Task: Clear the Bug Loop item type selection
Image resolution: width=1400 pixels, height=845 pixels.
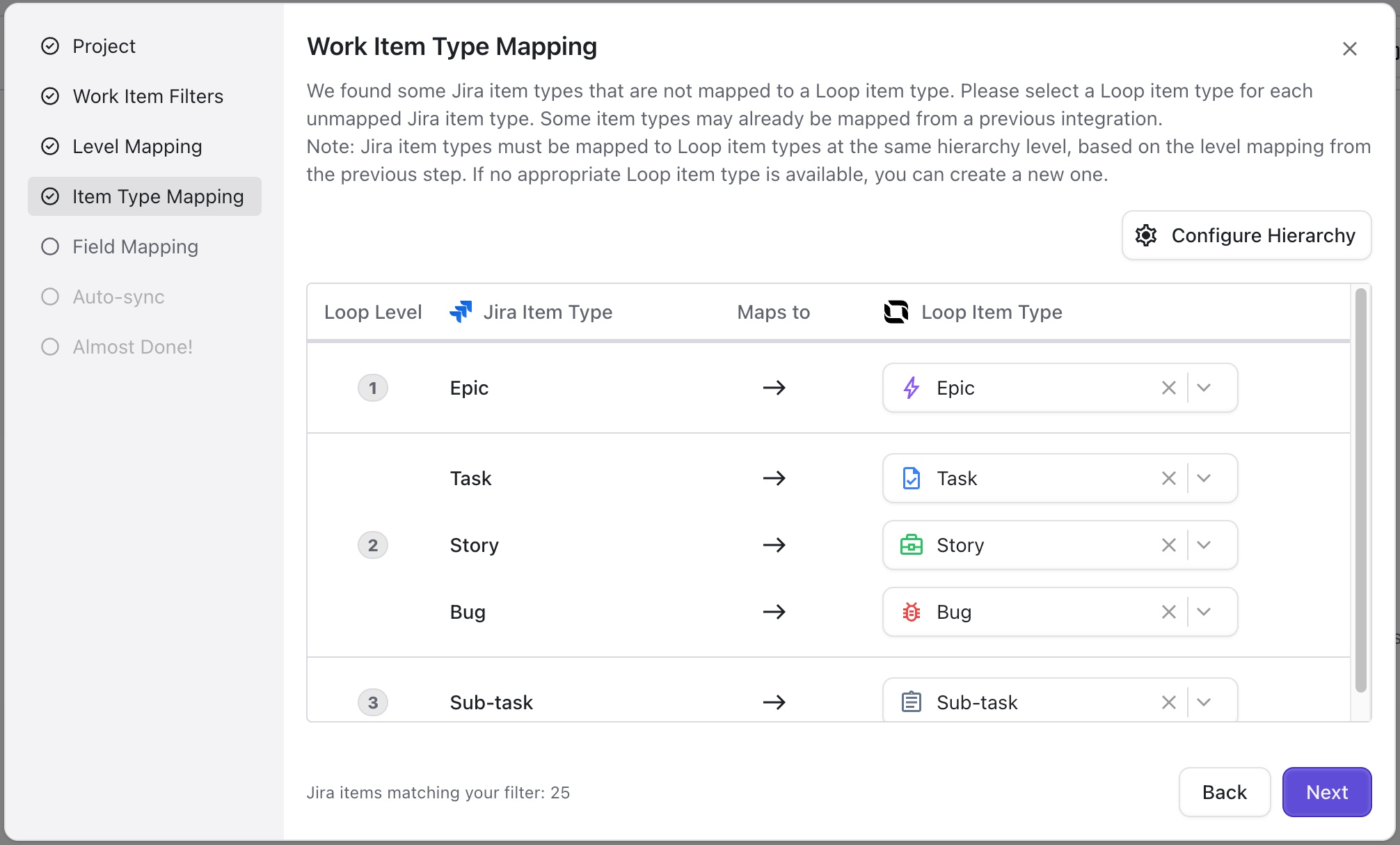Action: click(1169, 612)
